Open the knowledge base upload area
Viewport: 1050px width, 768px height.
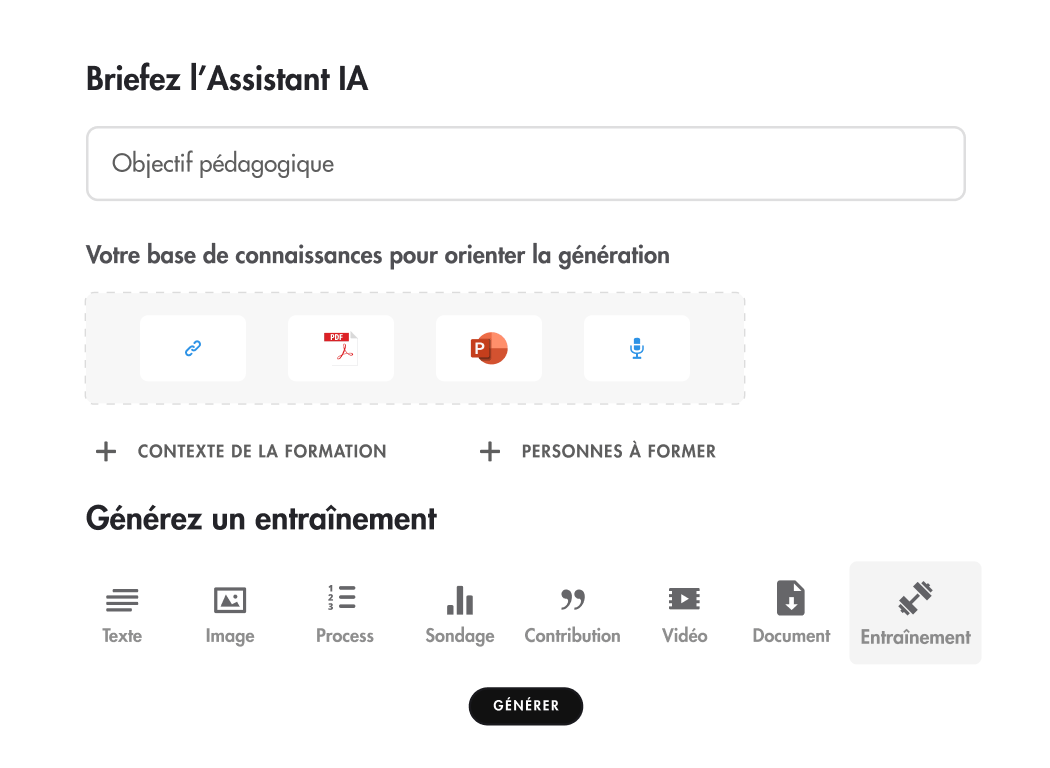pos(414,348)
